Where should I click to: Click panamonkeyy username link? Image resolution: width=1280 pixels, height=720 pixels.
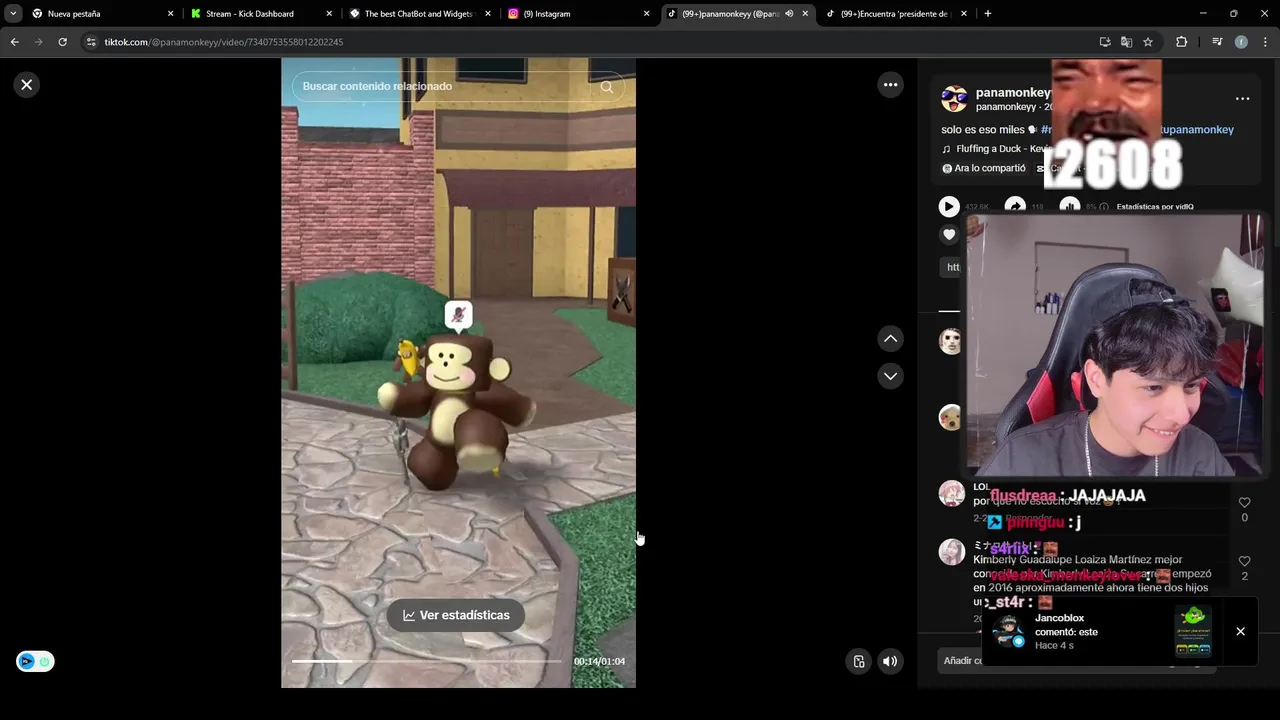1013,93
